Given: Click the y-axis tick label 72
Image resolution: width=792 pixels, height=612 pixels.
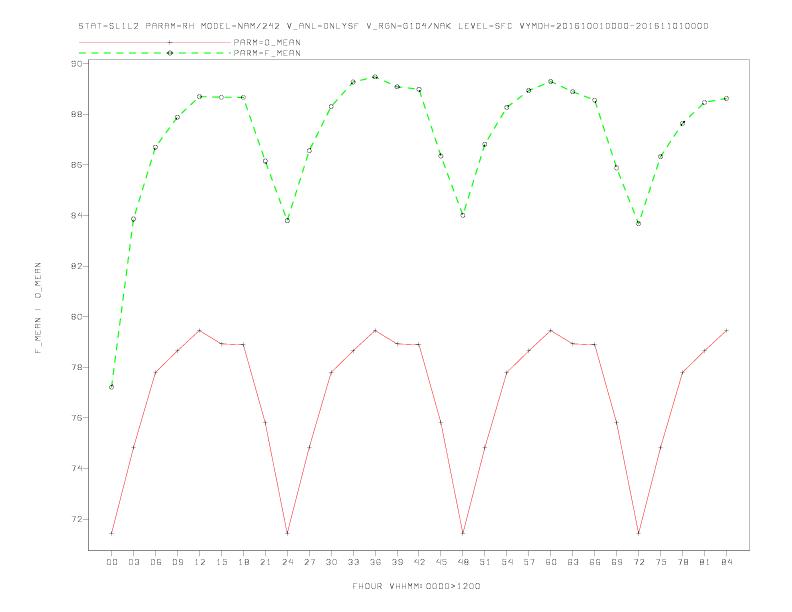Looking at the screenshot, I should (x=77, y=519).
